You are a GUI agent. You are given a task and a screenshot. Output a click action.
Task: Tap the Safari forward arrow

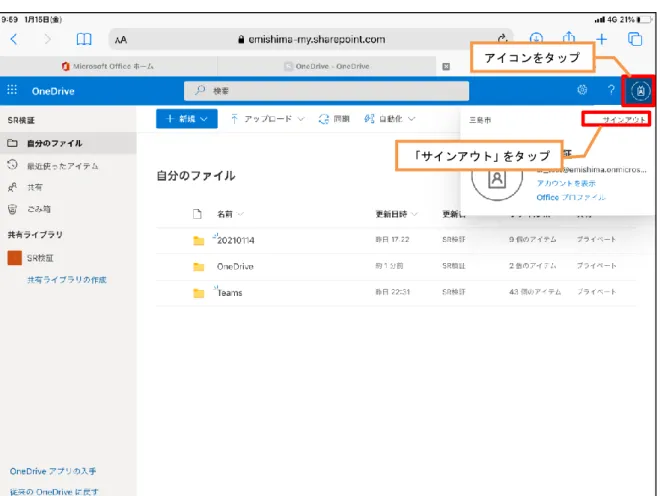48,40
